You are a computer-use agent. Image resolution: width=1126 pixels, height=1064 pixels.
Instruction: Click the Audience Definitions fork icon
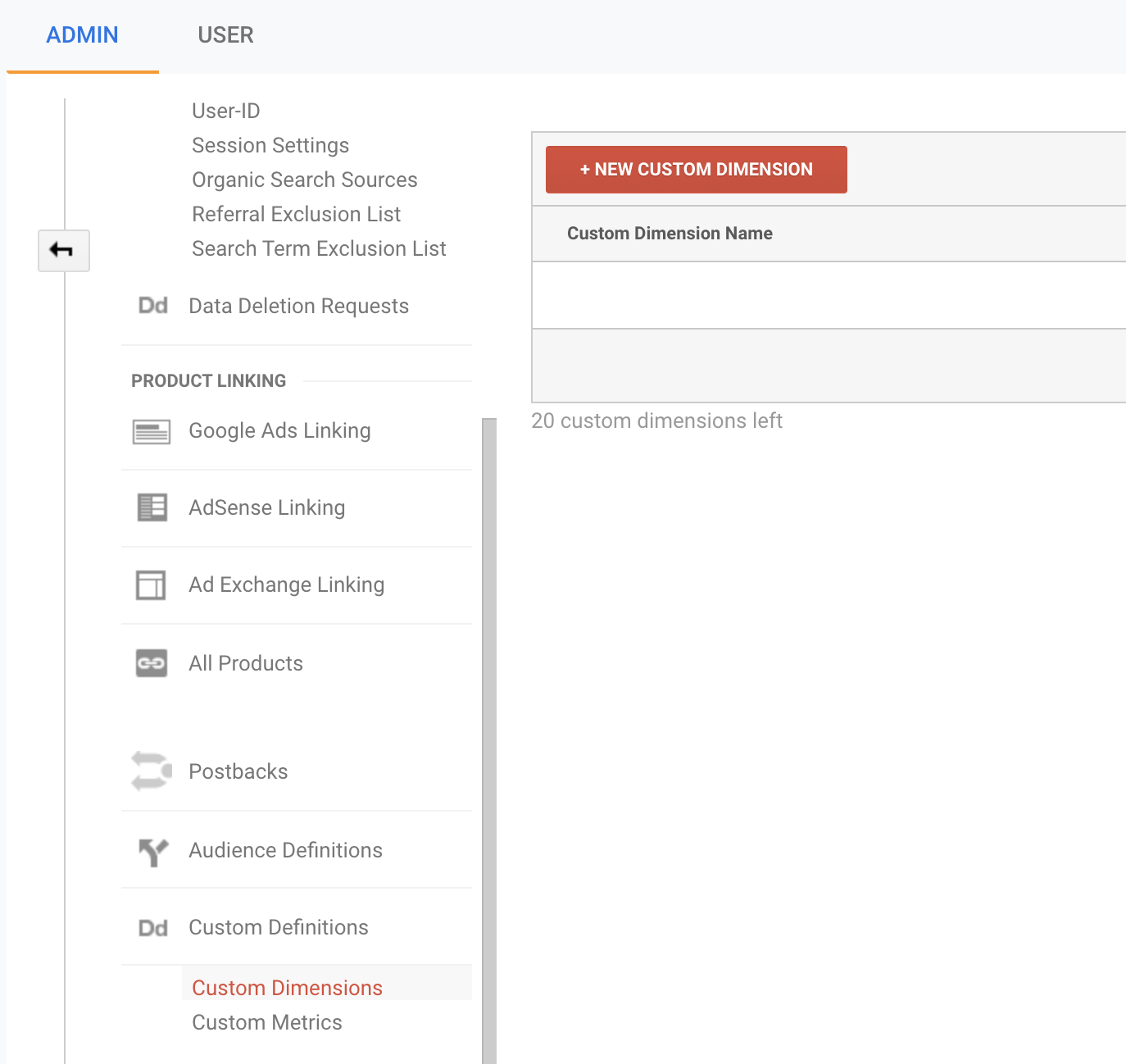pyautogui.click(x=153, y=852)
